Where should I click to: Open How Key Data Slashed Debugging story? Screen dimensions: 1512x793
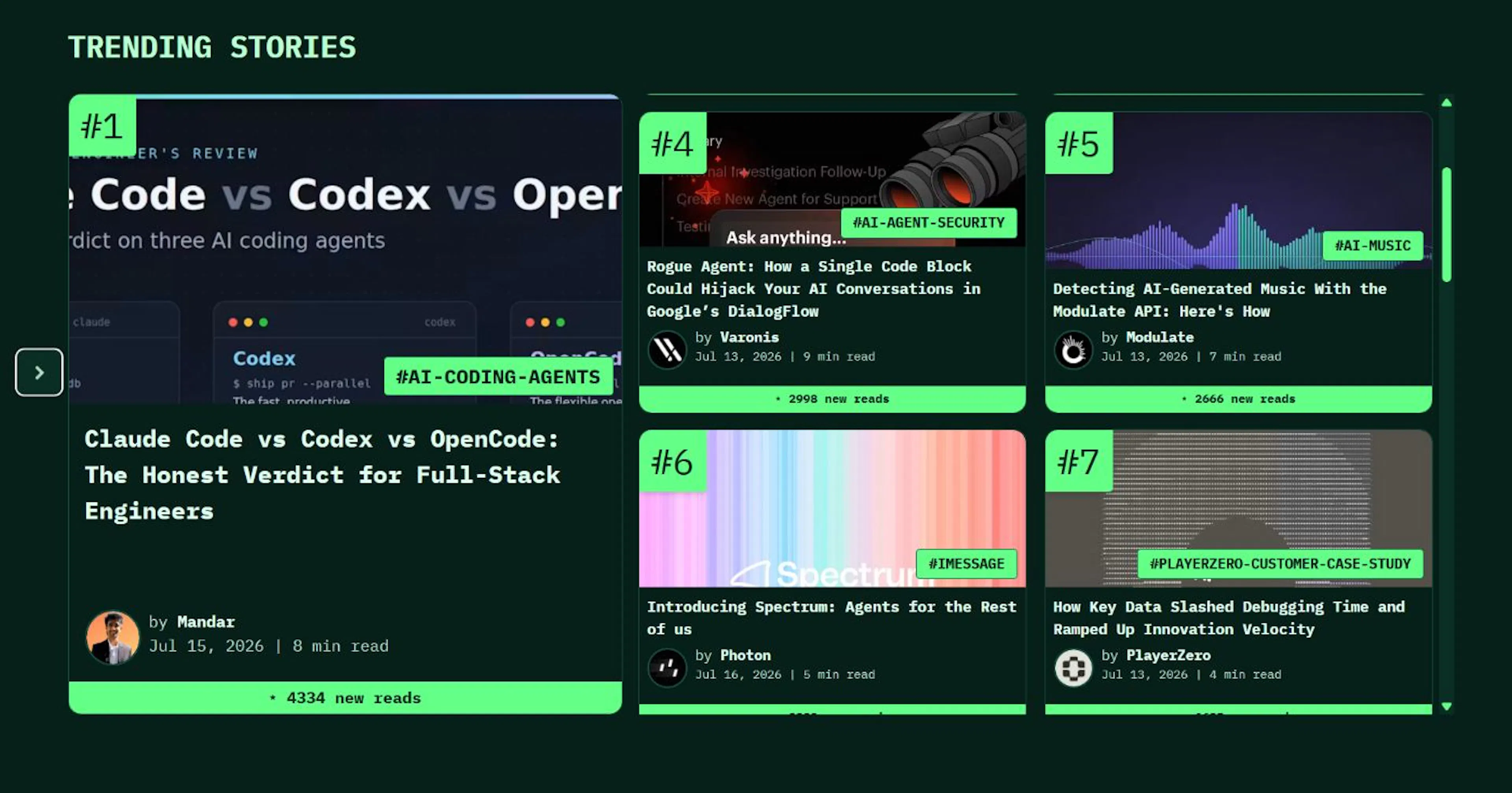[x=1229, y=617]
